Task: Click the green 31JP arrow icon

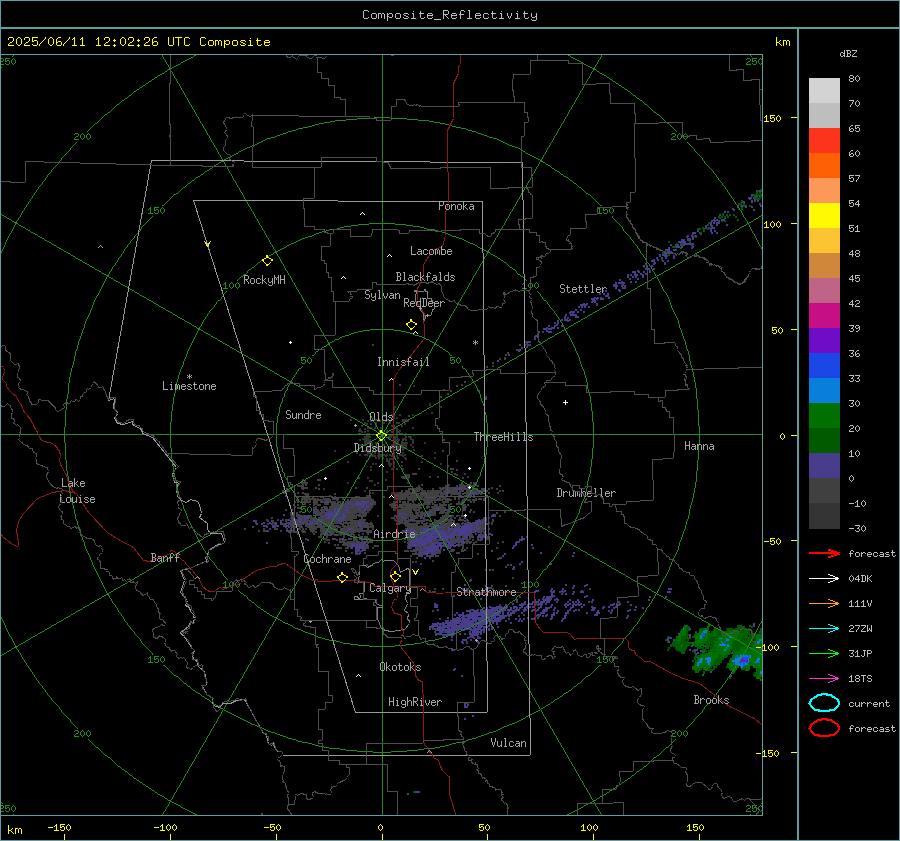Action: (824, 653)
